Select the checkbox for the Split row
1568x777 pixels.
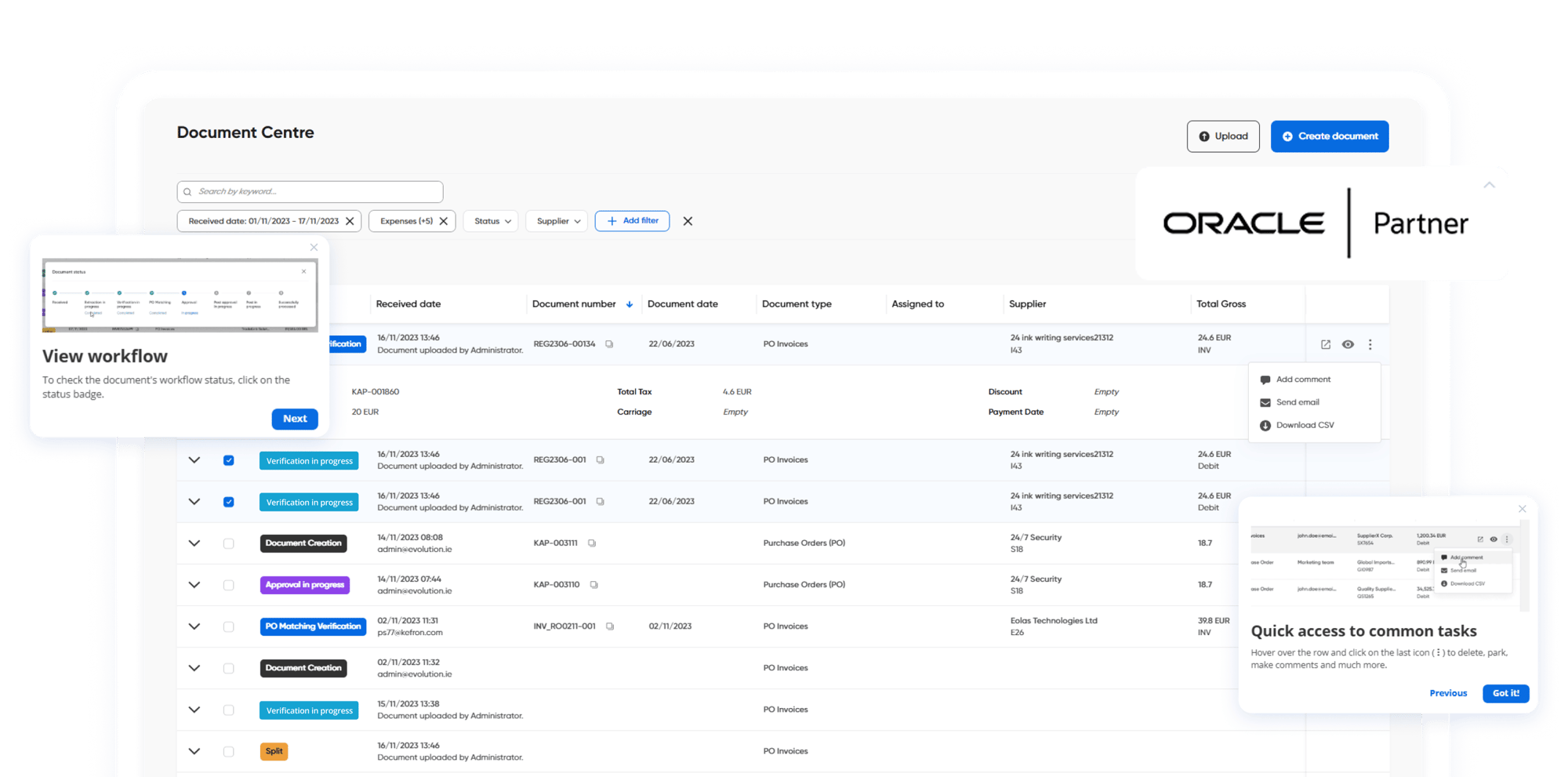pyautogui.click(x=229, y=751)
